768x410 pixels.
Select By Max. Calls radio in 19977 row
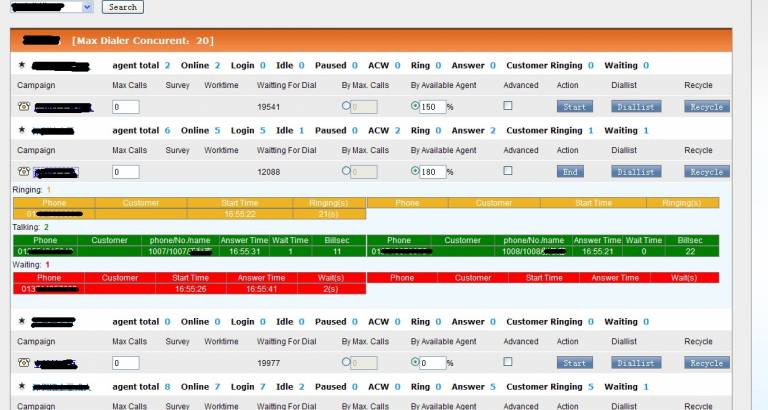click(346, 362)
